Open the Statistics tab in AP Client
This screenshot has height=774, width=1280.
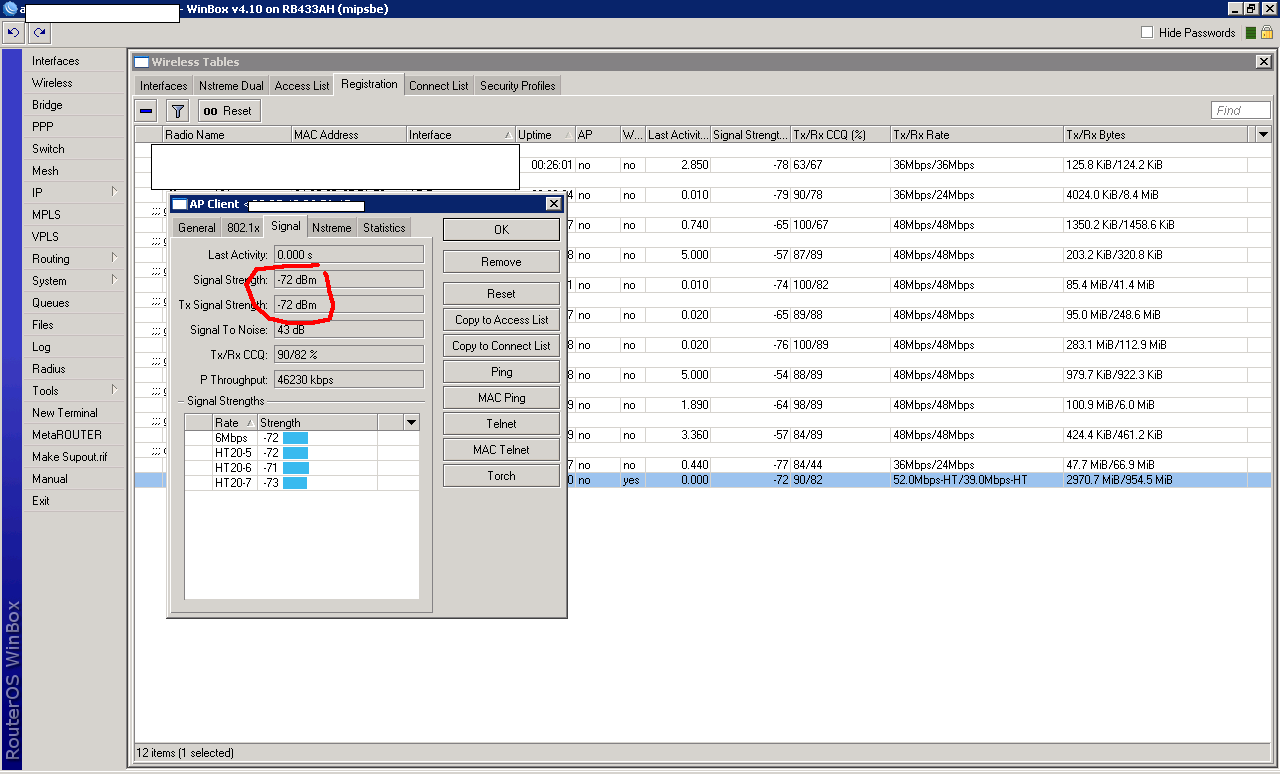(384, 228)
